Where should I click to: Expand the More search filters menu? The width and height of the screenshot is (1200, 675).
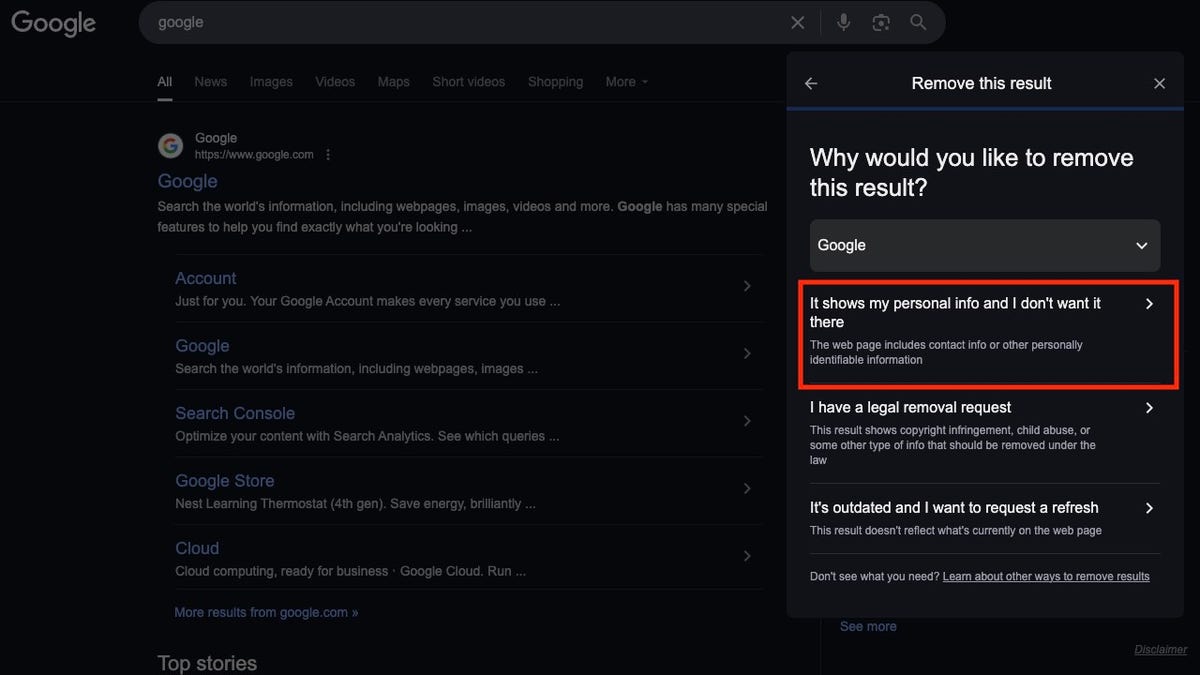(x=626, y=82)
